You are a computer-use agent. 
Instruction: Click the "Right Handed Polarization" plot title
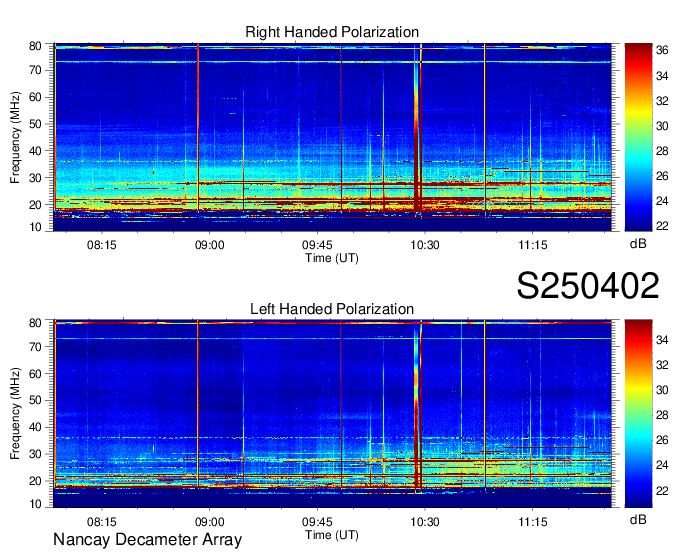point(332,32)
